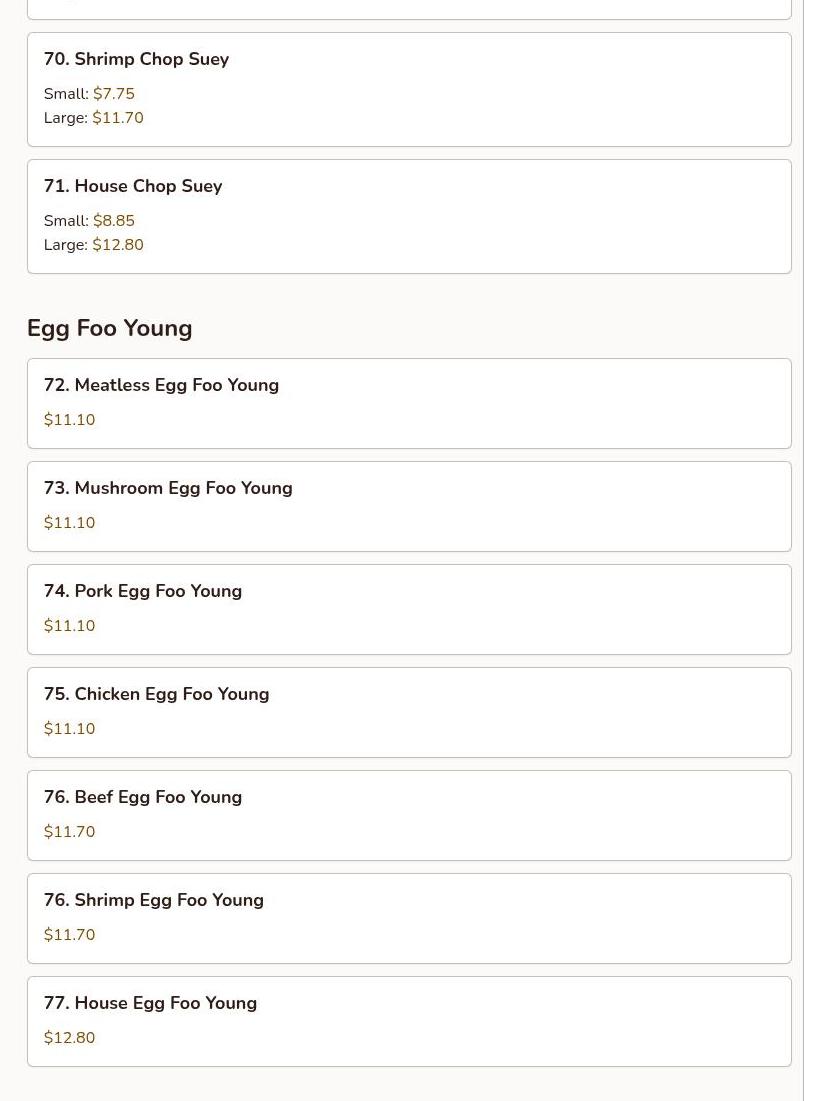Click the price under Pork Egg Foo Young
Viewport: 824px width, 1101px height.
[69, 626]
